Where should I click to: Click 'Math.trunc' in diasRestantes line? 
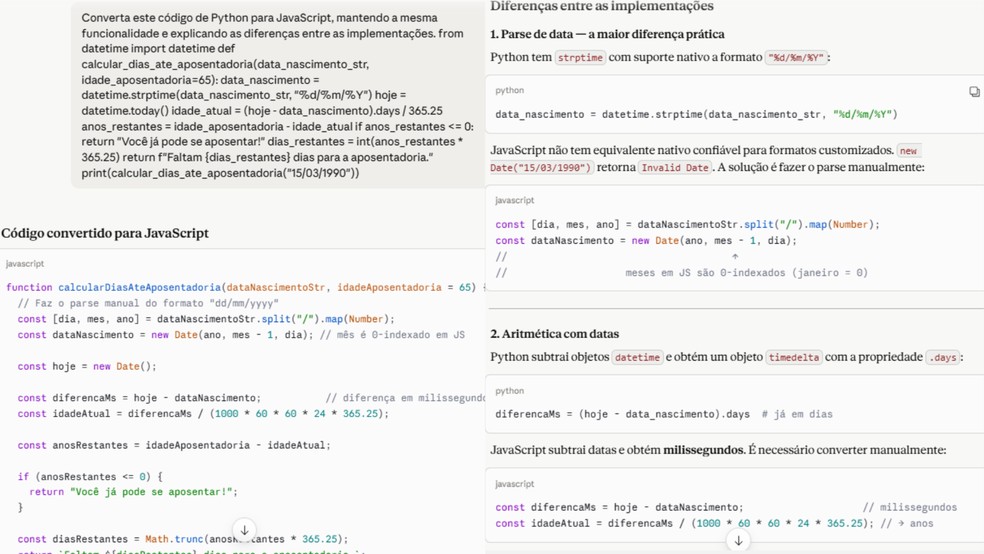[174, 539]
